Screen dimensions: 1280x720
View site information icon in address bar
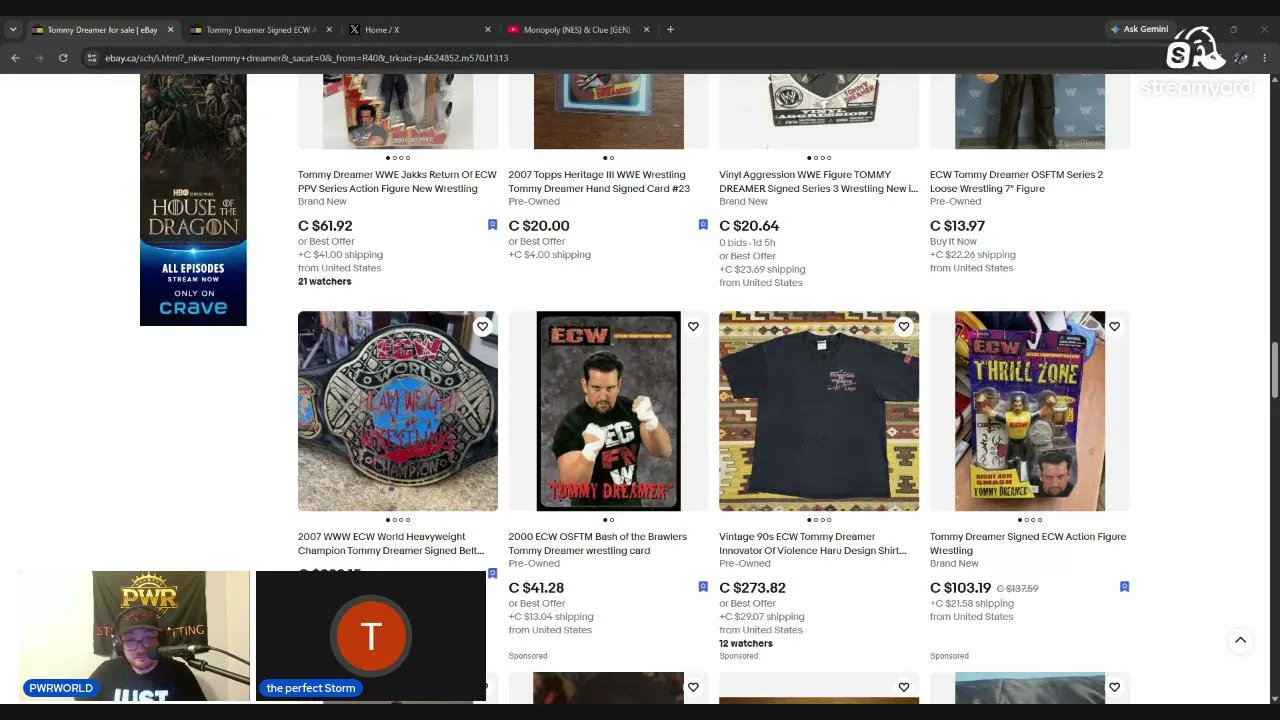[90, 58]
